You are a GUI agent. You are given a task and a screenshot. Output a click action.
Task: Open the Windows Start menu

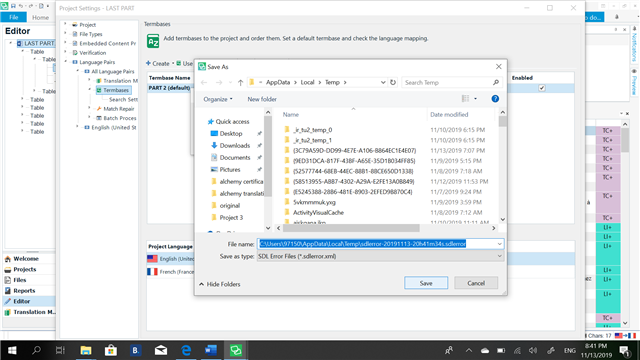tap(12, 350)
